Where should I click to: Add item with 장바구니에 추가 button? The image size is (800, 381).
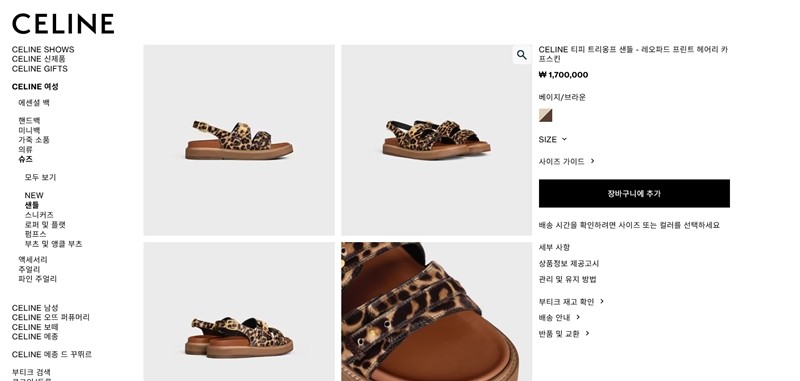(634, 193)
